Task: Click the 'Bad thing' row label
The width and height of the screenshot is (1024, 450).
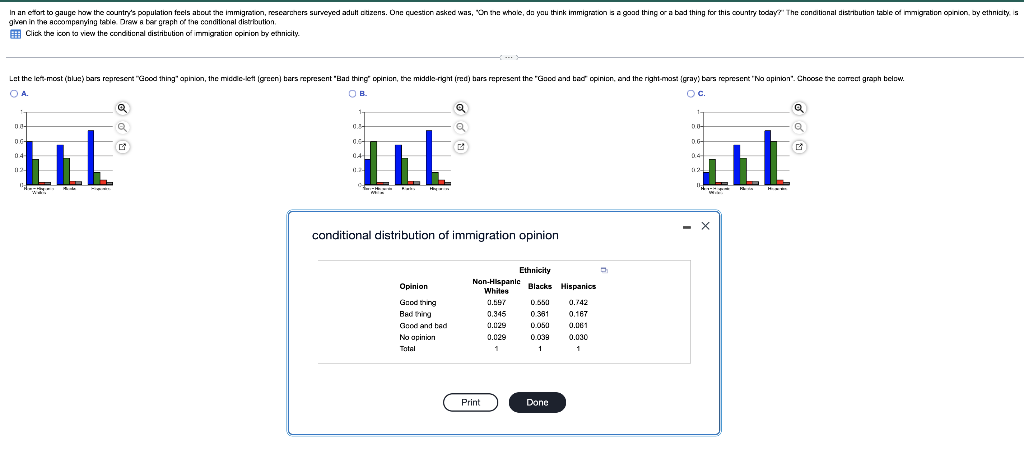Action: tap(415, 314)
